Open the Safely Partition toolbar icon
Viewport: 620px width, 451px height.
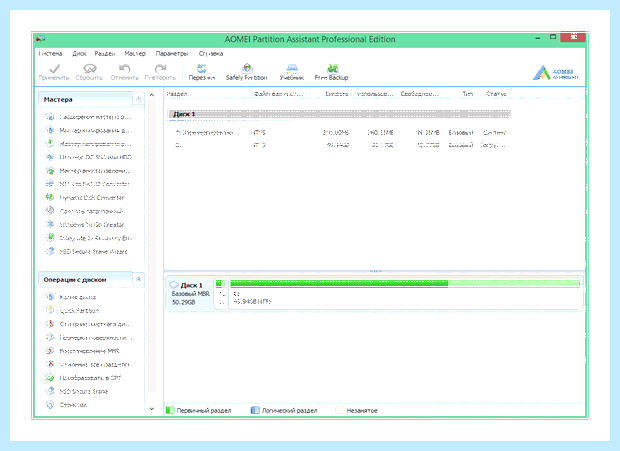point(247,68)
